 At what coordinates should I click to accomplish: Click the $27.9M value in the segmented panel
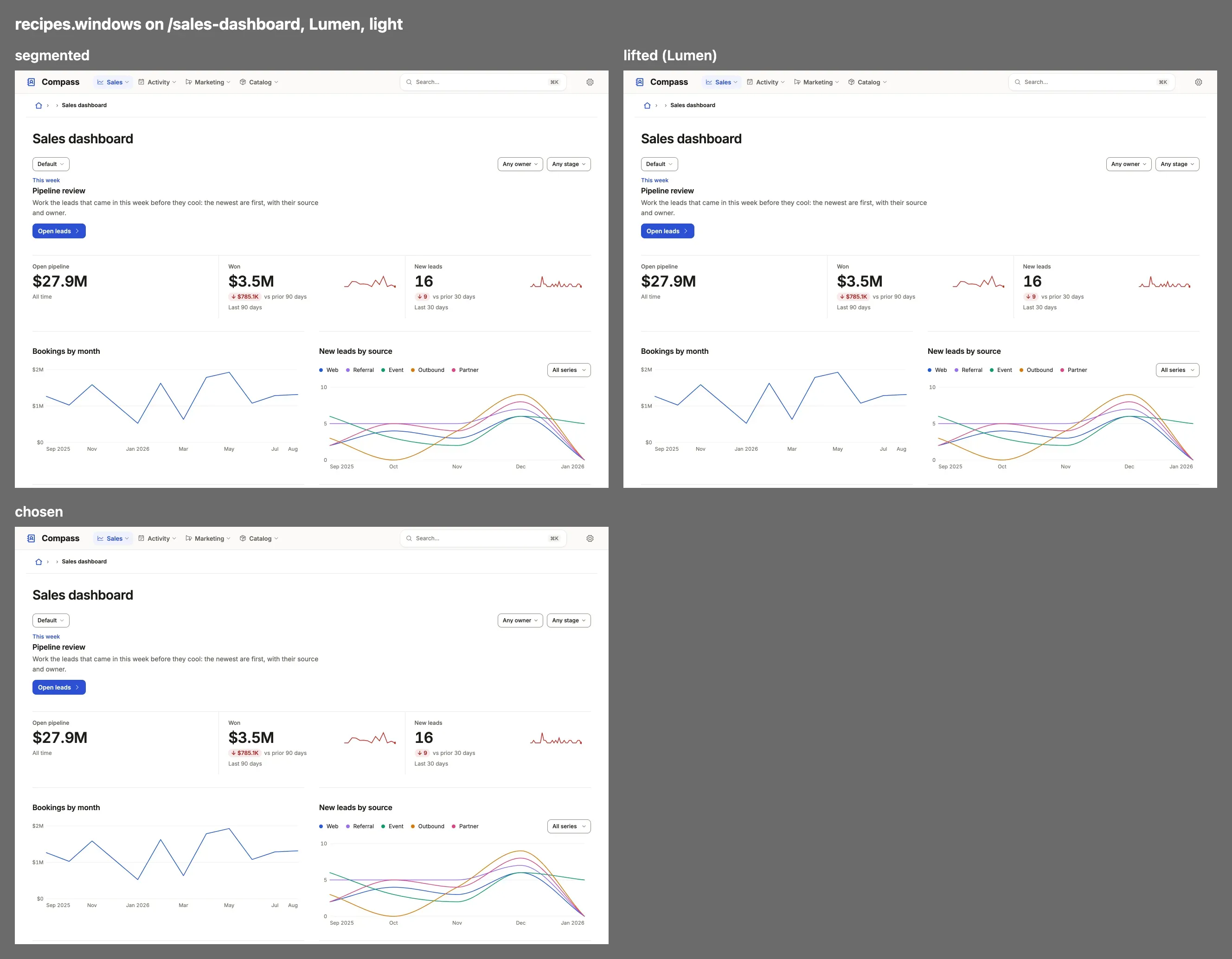(x=60, y=281)
